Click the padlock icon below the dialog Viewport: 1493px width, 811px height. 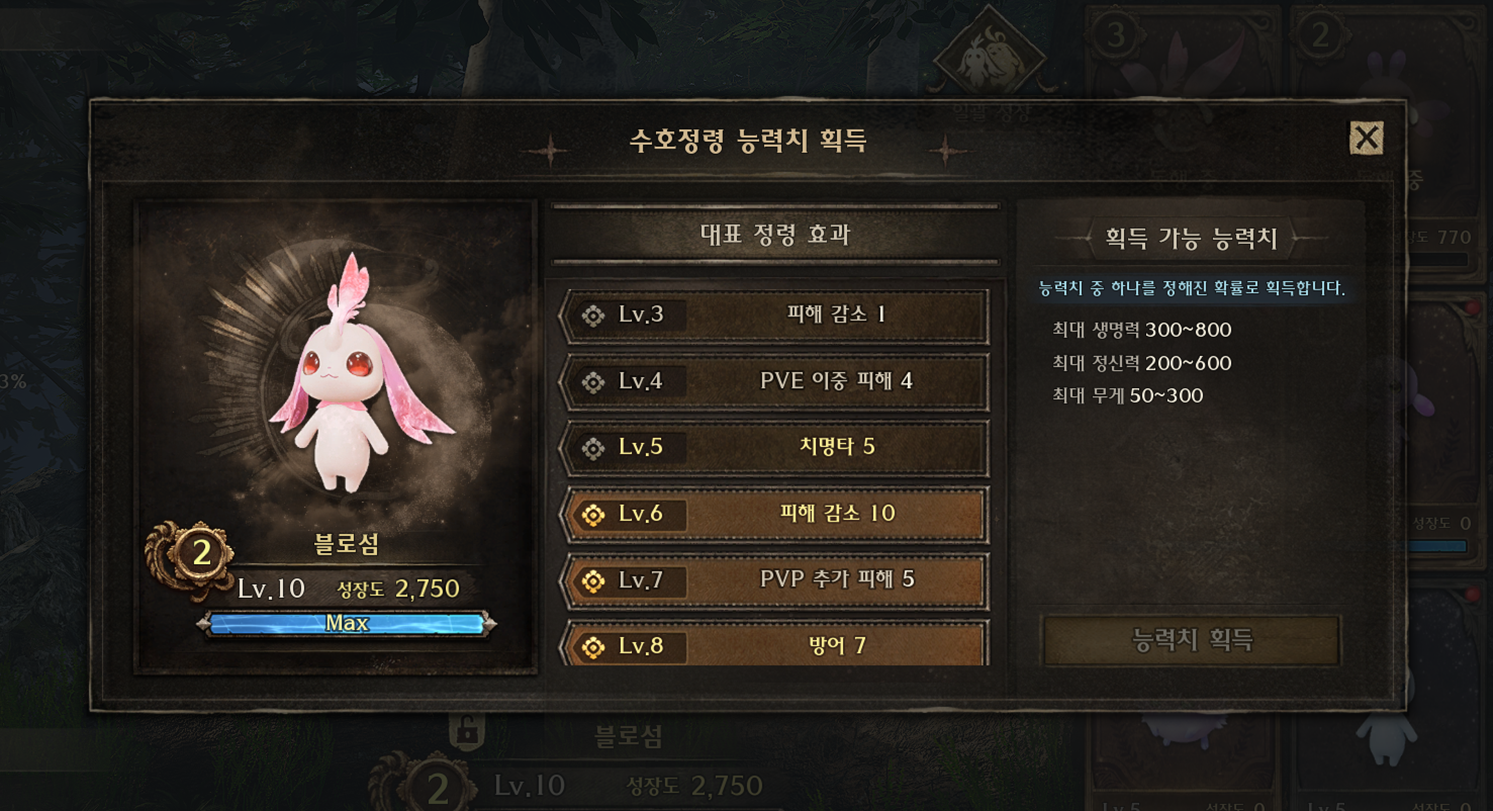click(465, 732)
